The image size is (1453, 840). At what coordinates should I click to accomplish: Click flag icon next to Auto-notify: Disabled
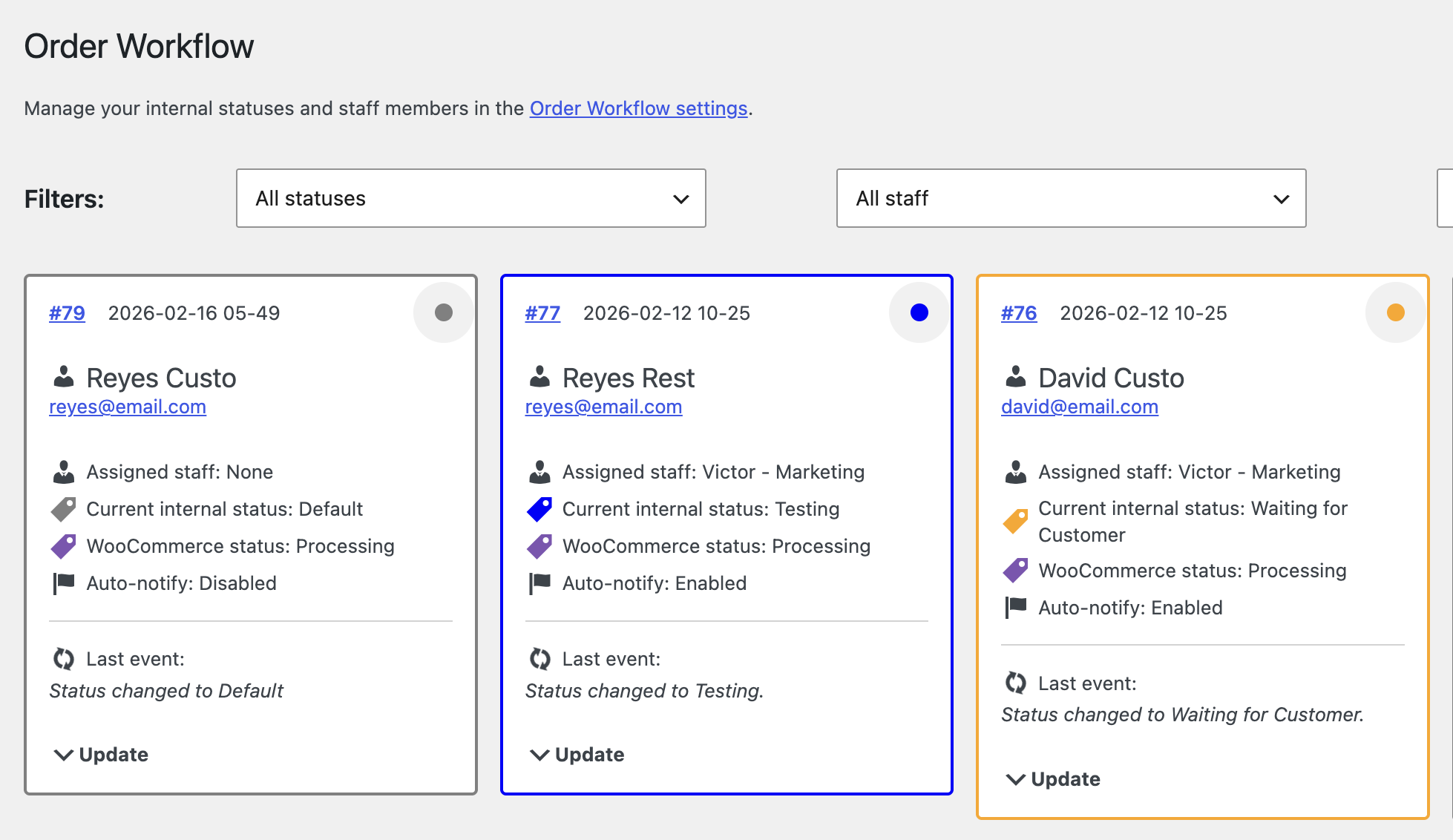(x=64, y=583)
